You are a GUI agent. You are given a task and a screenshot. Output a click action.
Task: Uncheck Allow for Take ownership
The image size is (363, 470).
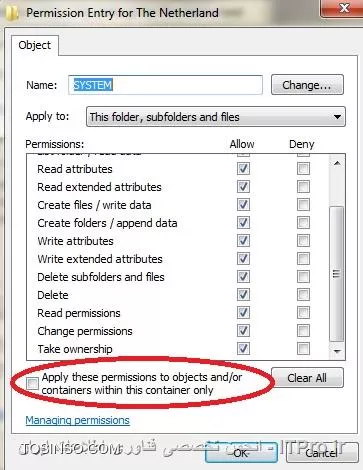pos(243,349)
